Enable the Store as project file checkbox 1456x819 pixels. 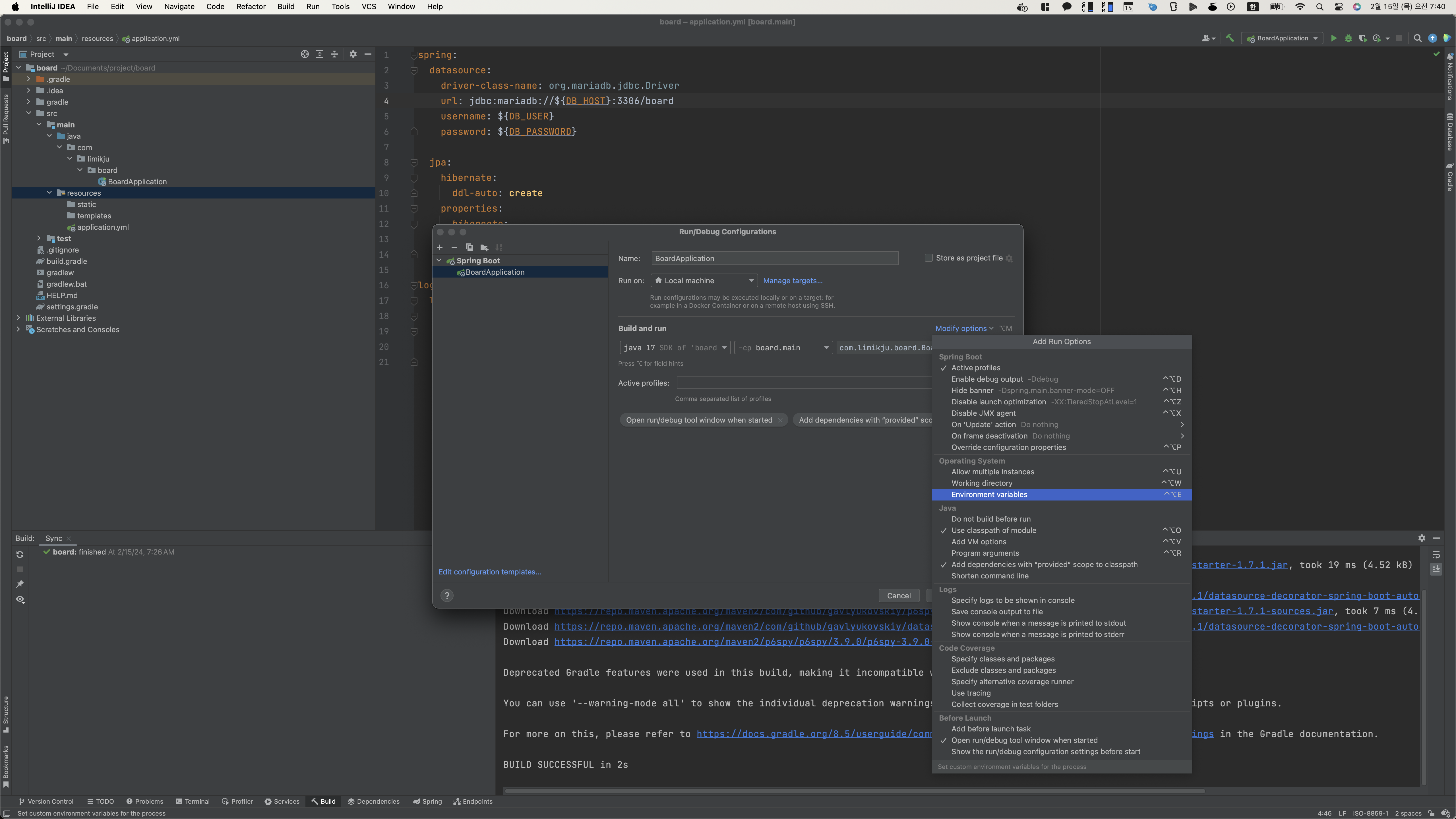[x=928, y=258]
